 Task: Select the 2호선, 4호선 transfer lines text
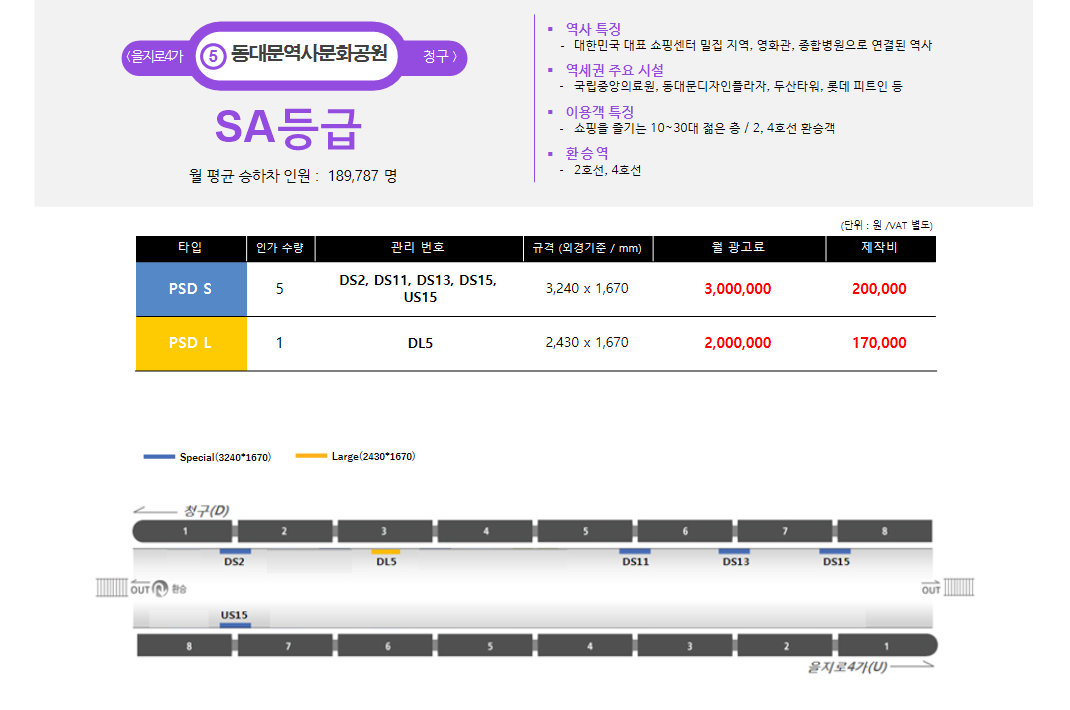click(607, 170)
